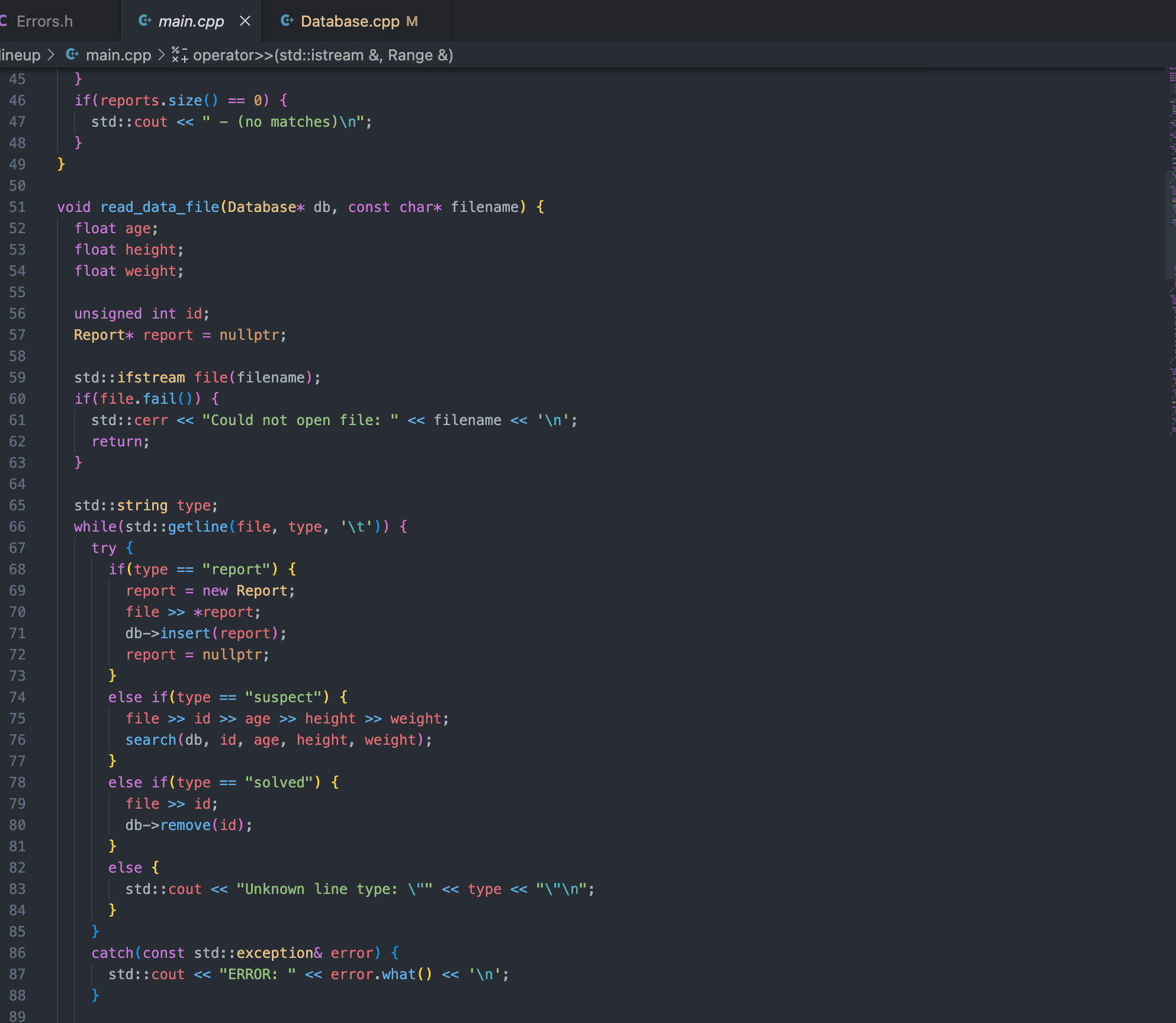Click 'report = new Report;' line
Image resolution: width=1176 pixels, height=1023 pixels.
pos(210,591)
